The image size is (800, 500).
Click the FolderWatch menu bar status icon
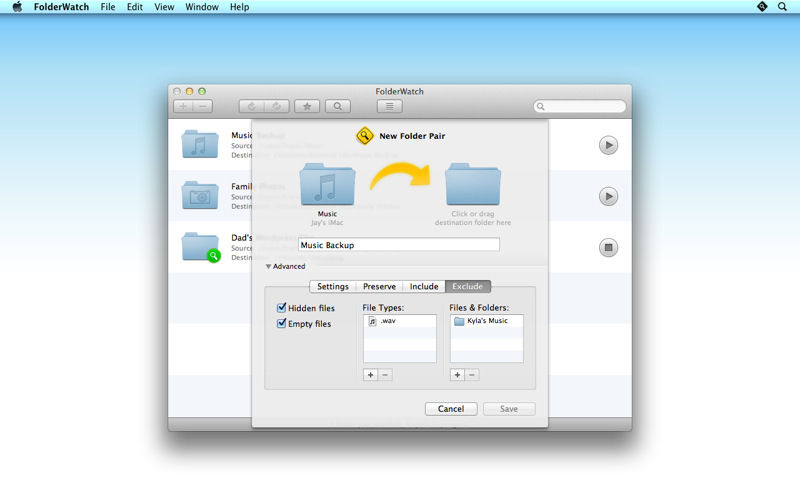click(x=762, y=7)
